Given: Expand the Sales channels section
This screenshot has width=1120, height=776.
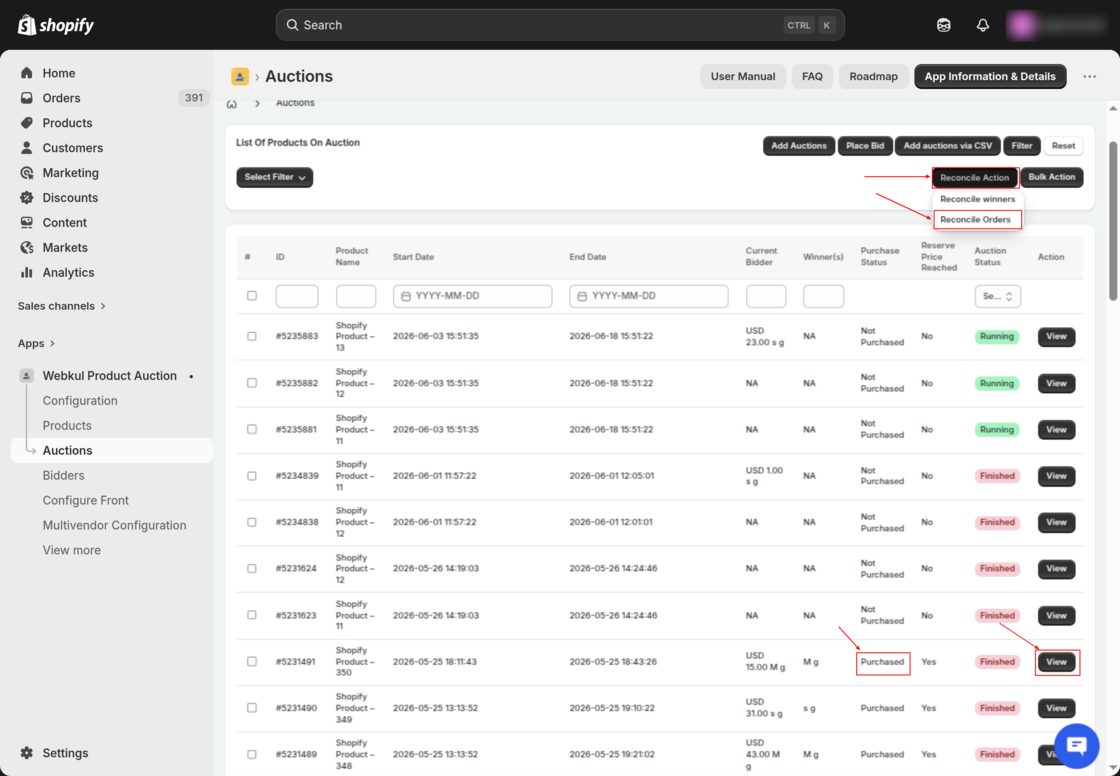Looking at the screenshot, I should tap(61, 306).
